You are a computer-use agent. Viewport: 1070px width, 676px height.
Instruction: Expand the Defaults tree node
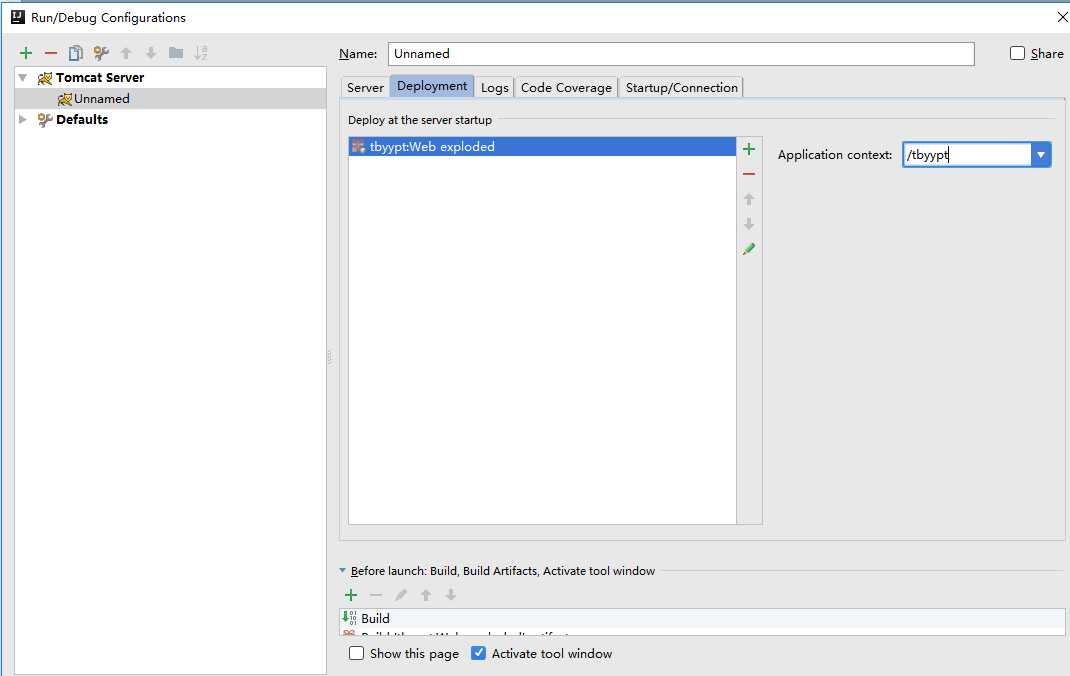tap(23, 119)
